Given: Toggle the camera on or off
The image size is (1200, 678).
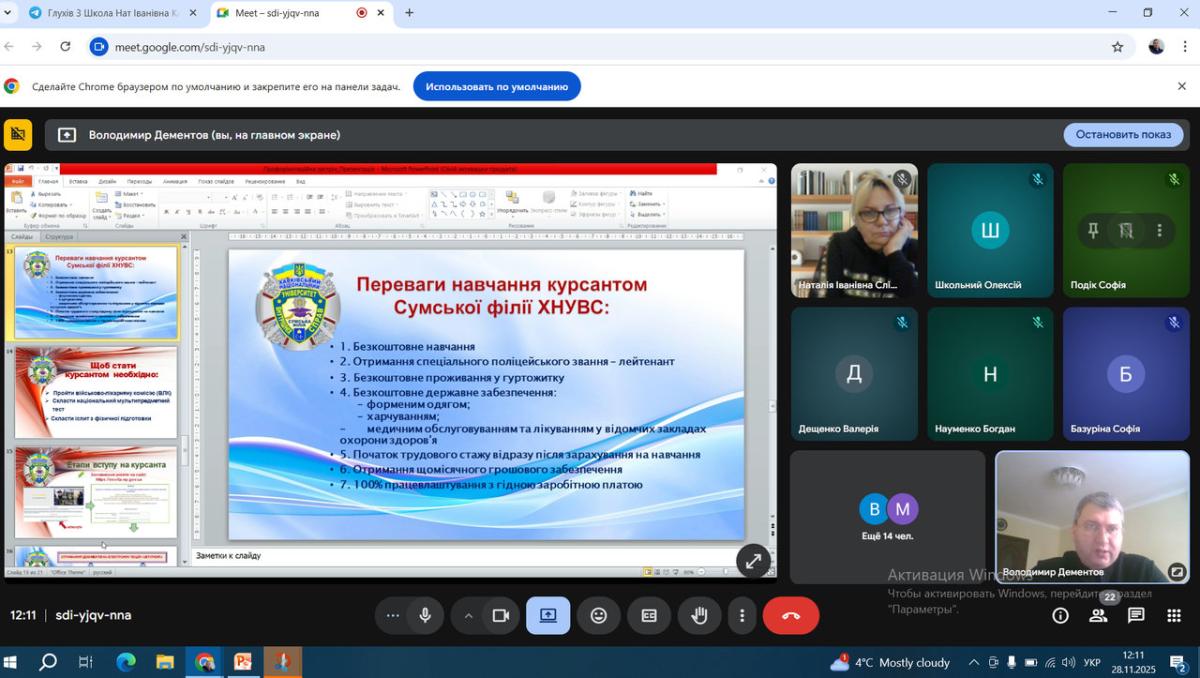Looking at the screenshot, I should click(501, 616).
